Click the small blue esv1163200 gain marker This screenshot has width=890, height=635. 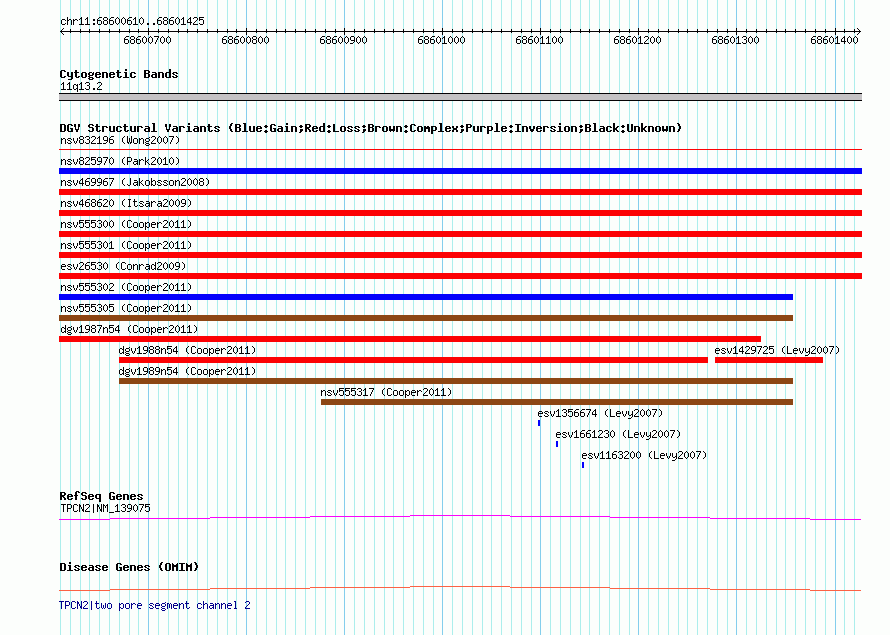click(x=583, y=465)
